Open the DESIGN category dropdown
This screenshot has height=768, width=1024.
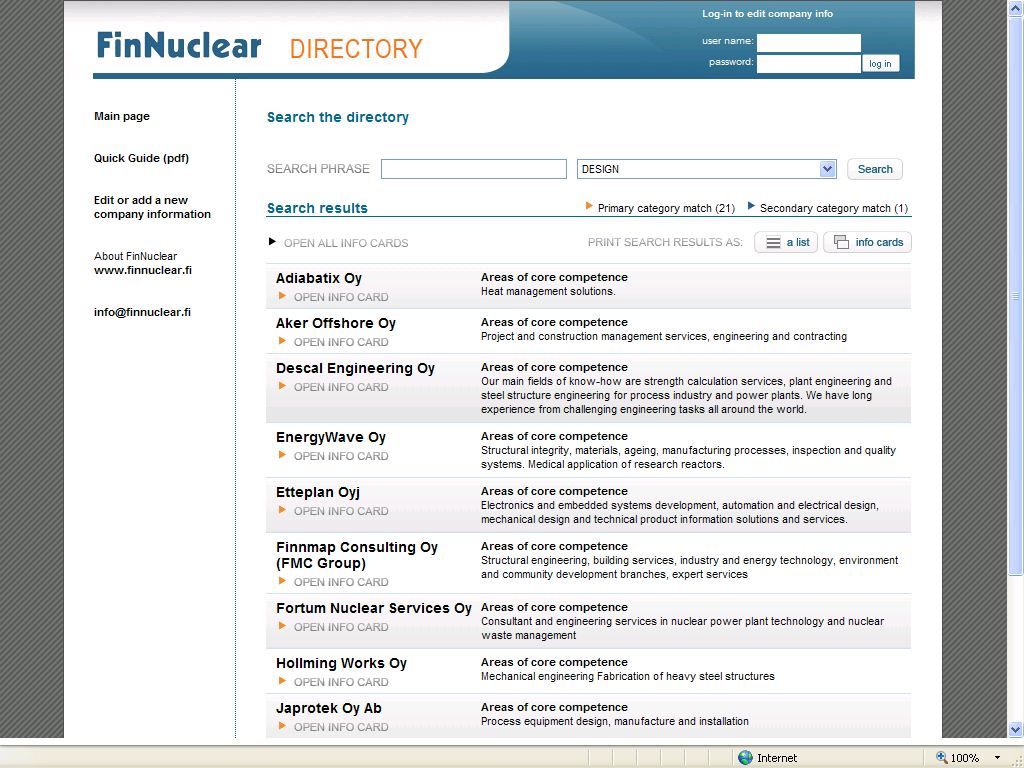click(827, 169)
